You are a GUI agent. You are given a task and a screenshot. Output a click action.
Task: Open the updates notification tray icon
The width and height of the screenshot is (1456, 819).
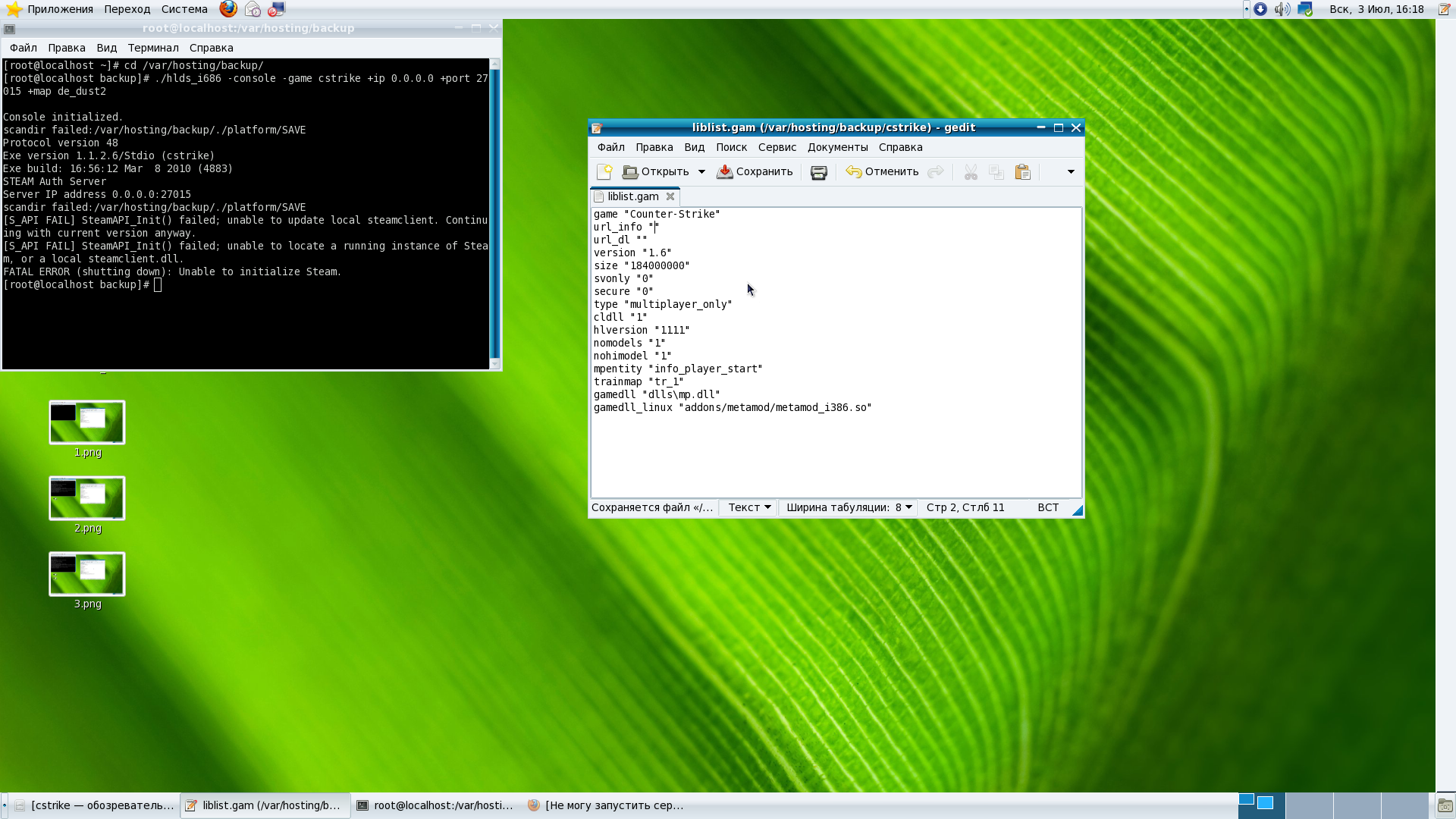tap(1260, 9)
